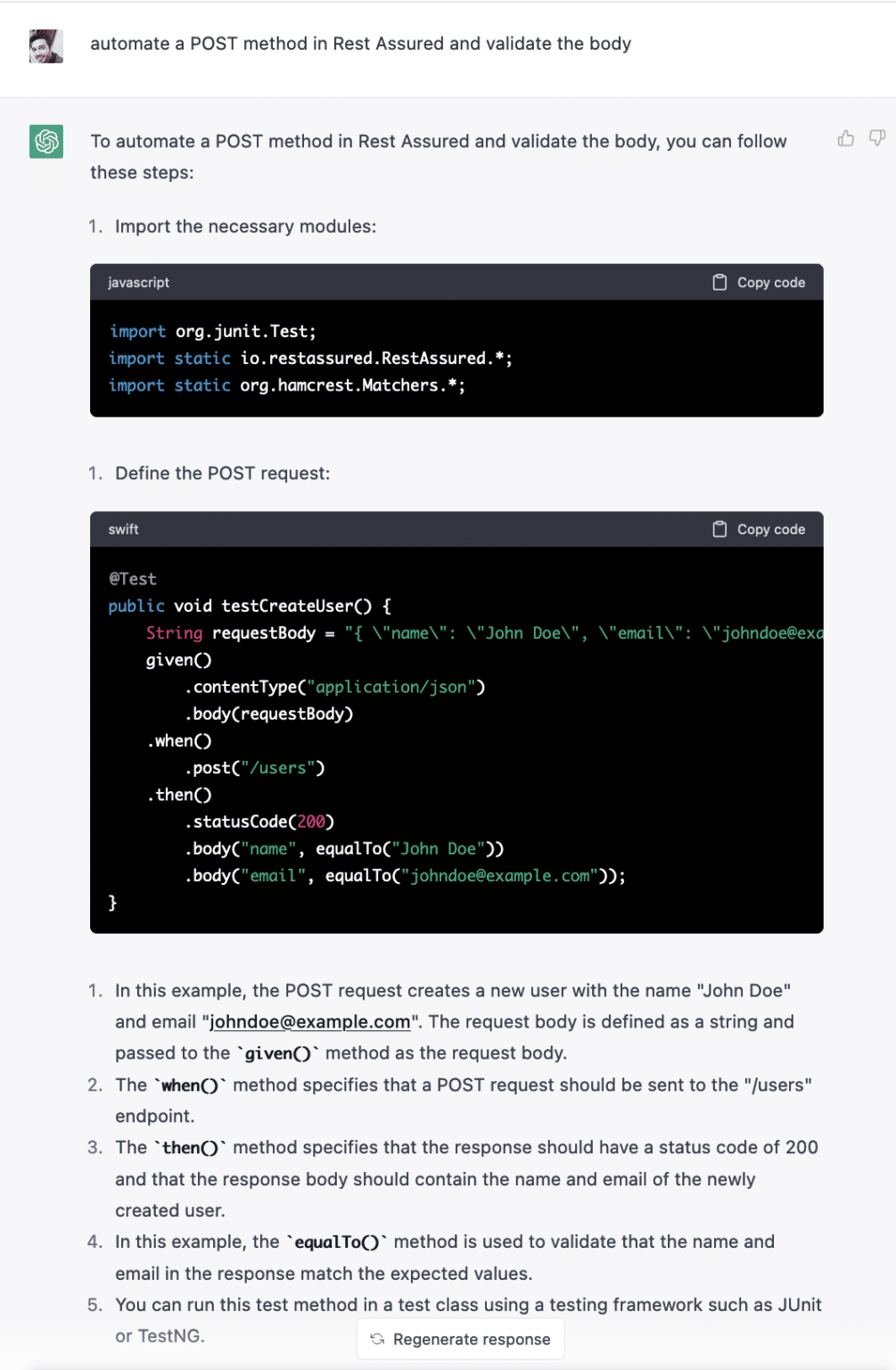896x1370 pixels.
Task: Click the ChatGPT logo avatar
Action: coord(46,141)
